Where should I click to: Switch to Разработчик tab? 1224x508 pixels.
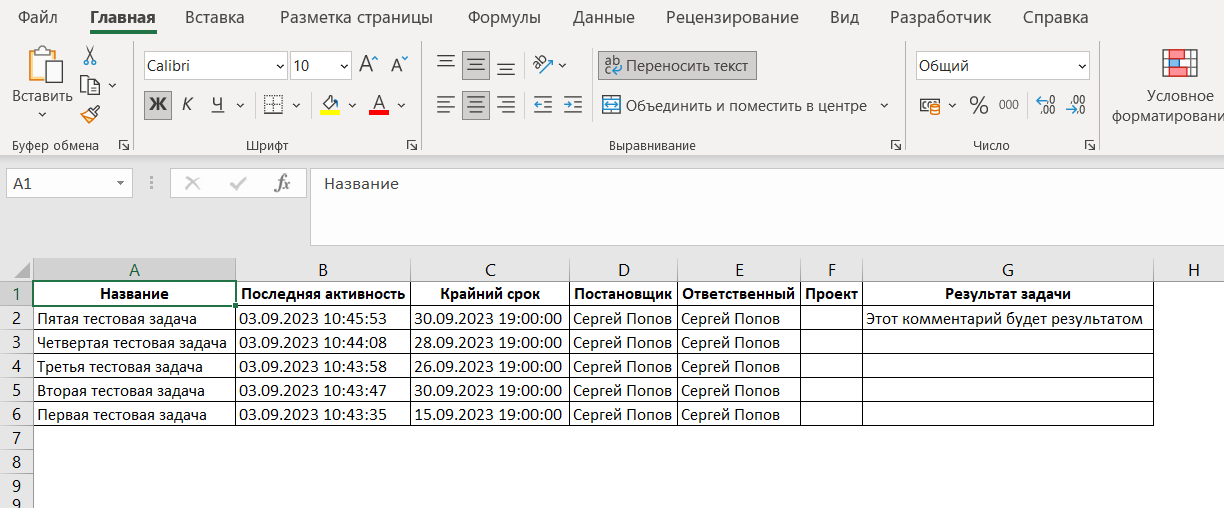tap(940, 18)
